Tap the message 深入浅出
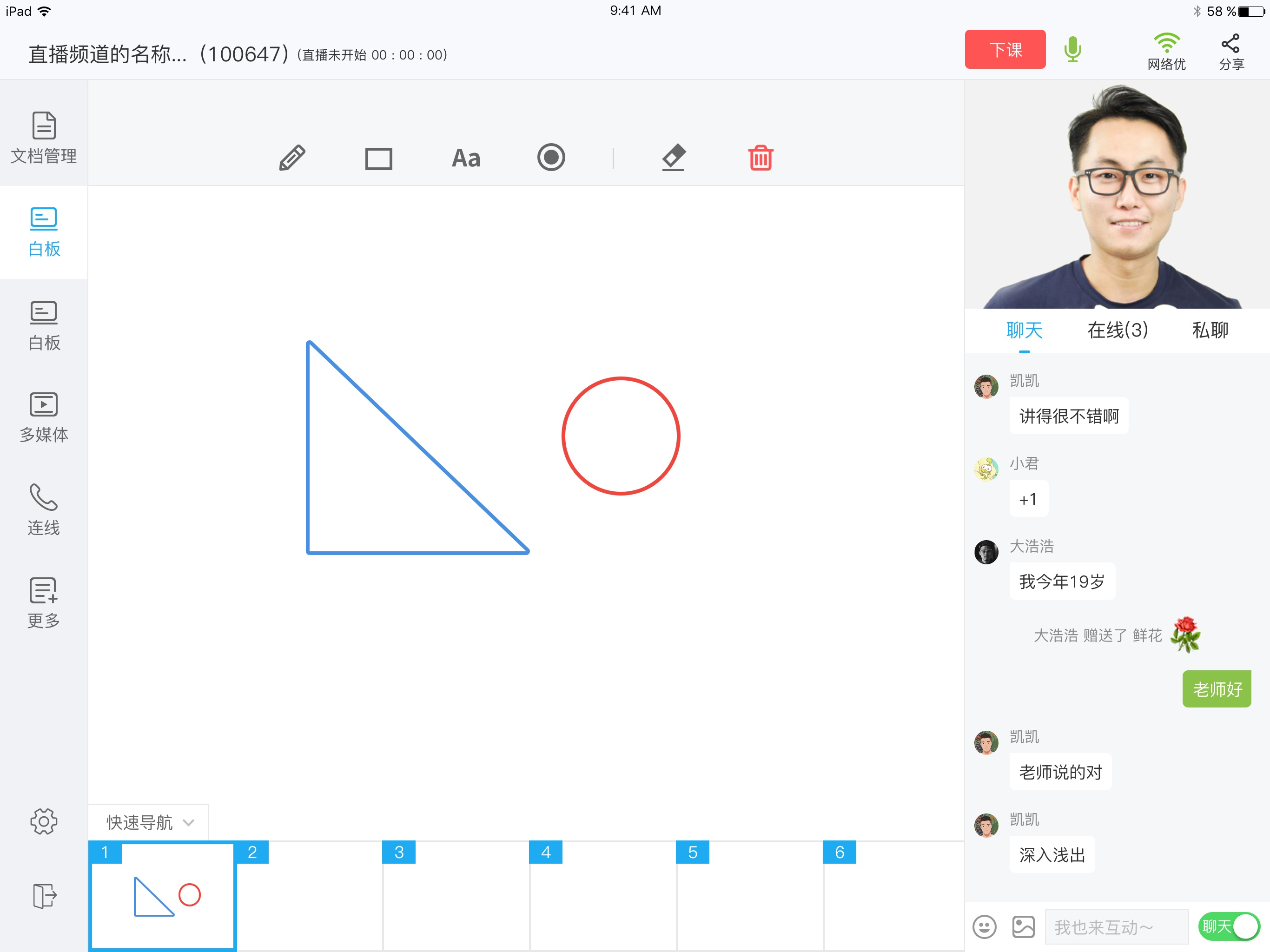 point(1052,854)
